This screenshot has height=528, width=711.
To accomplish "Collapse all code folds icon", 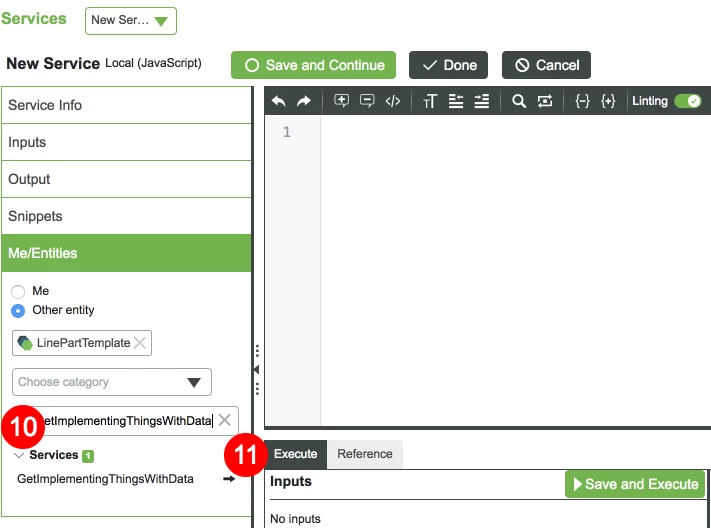I will (x=582, y=101).
